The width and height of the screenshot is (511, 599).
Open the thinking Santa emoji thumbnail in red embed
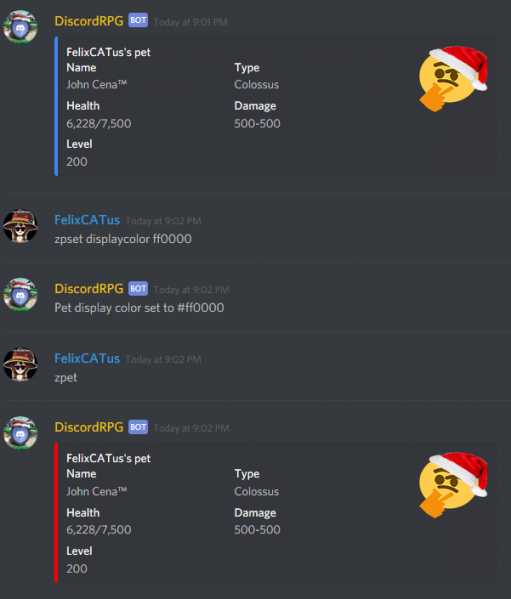pyautogui.click(x=453, y=485)
